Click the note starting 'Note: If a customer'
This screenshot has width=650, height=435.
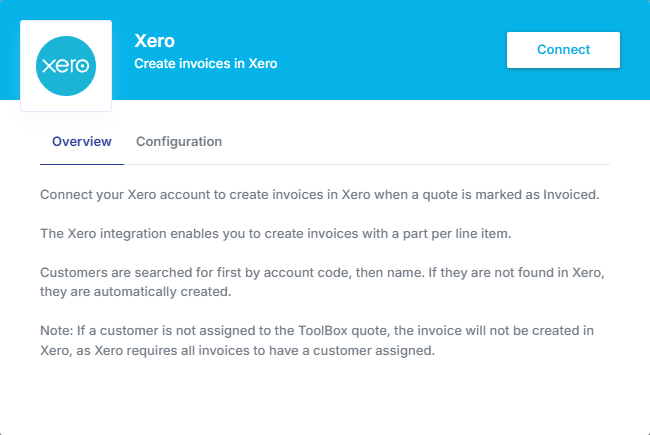point(317,340)
